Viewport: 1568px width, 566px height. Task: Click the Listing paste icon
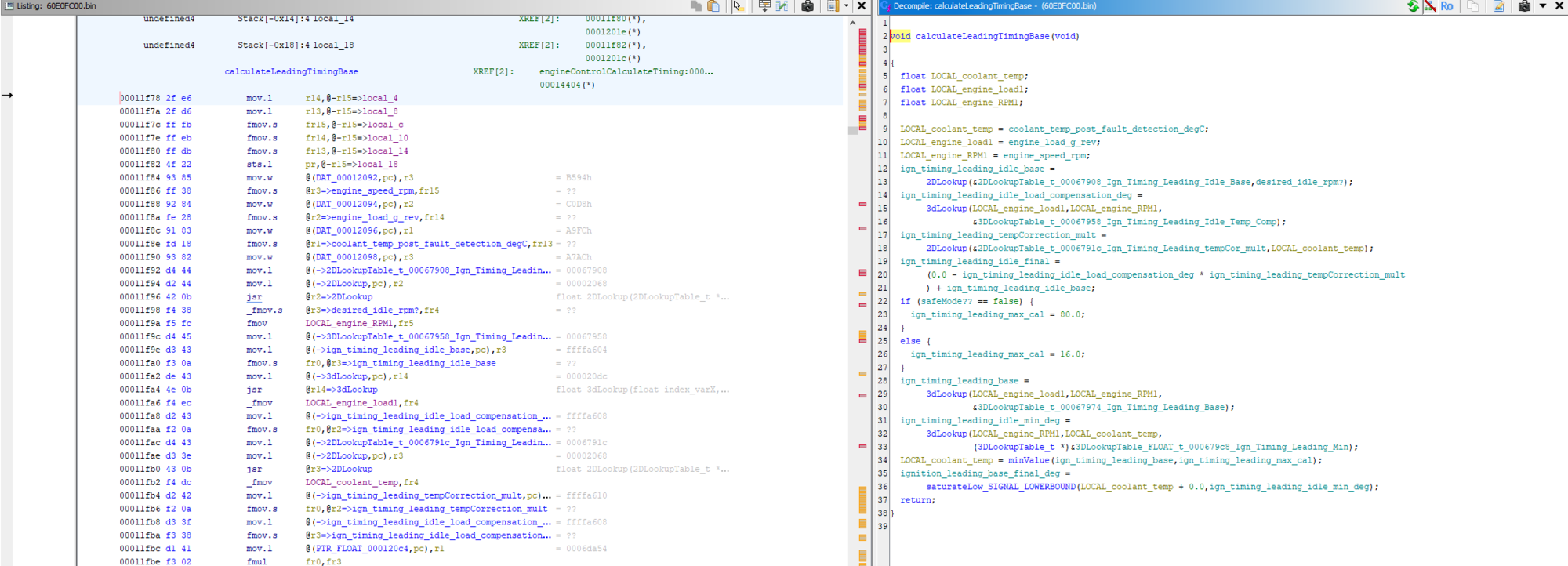[x=713, y=6]
